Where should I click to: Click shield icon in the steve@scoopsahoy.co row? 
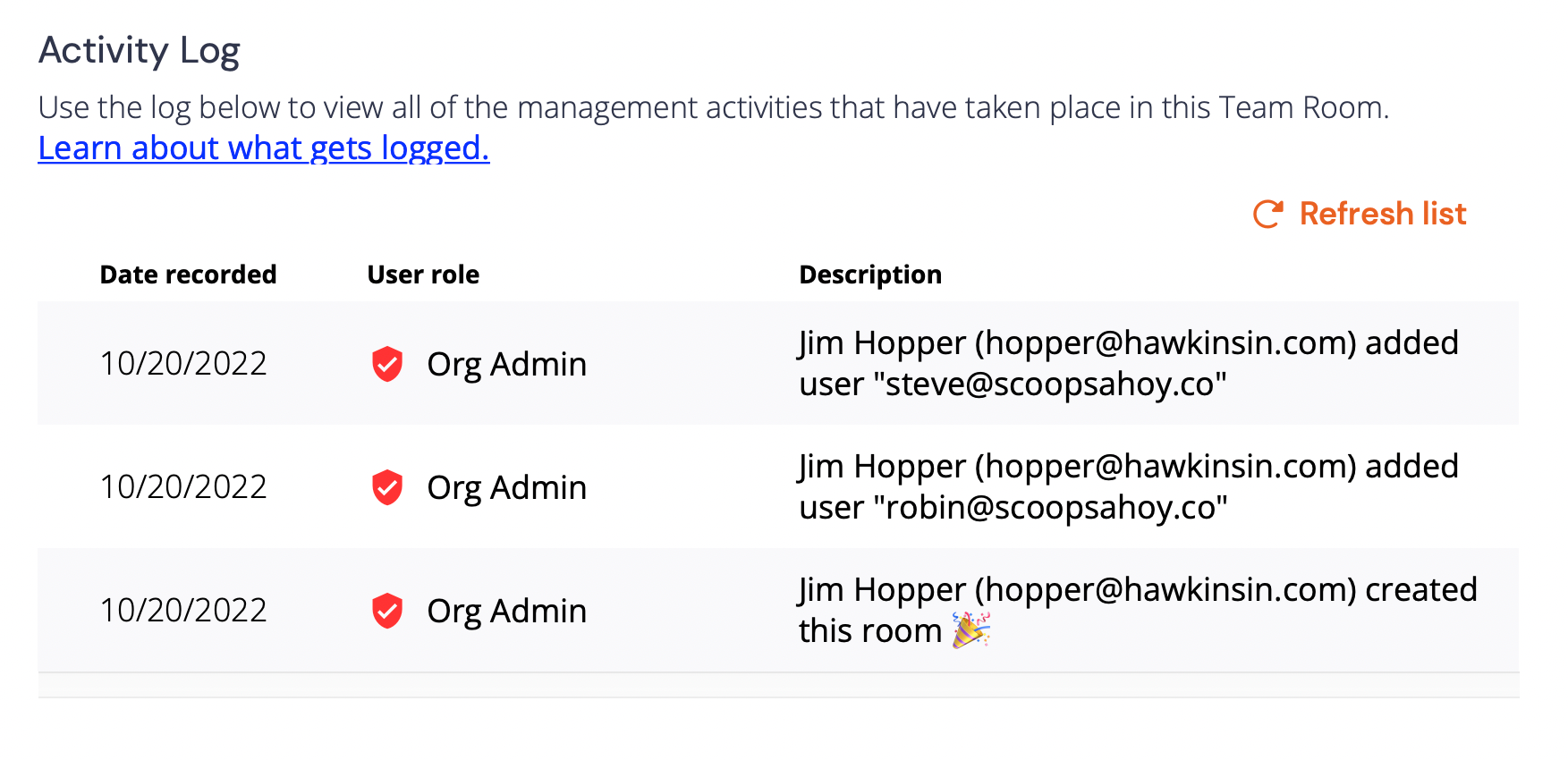point(387,364)
